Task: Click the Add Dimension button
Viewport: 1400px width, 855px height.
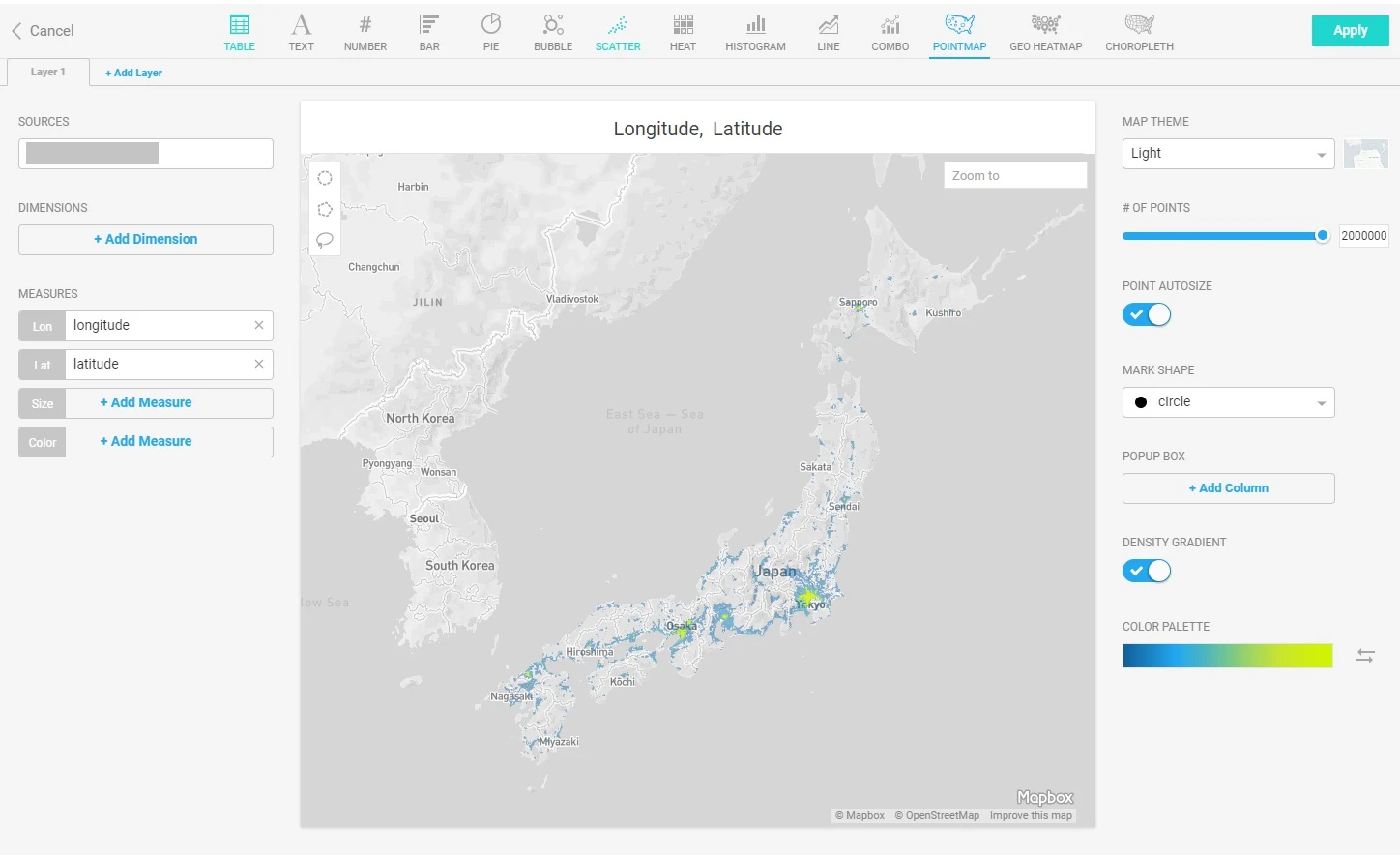Action: point(146,240)
